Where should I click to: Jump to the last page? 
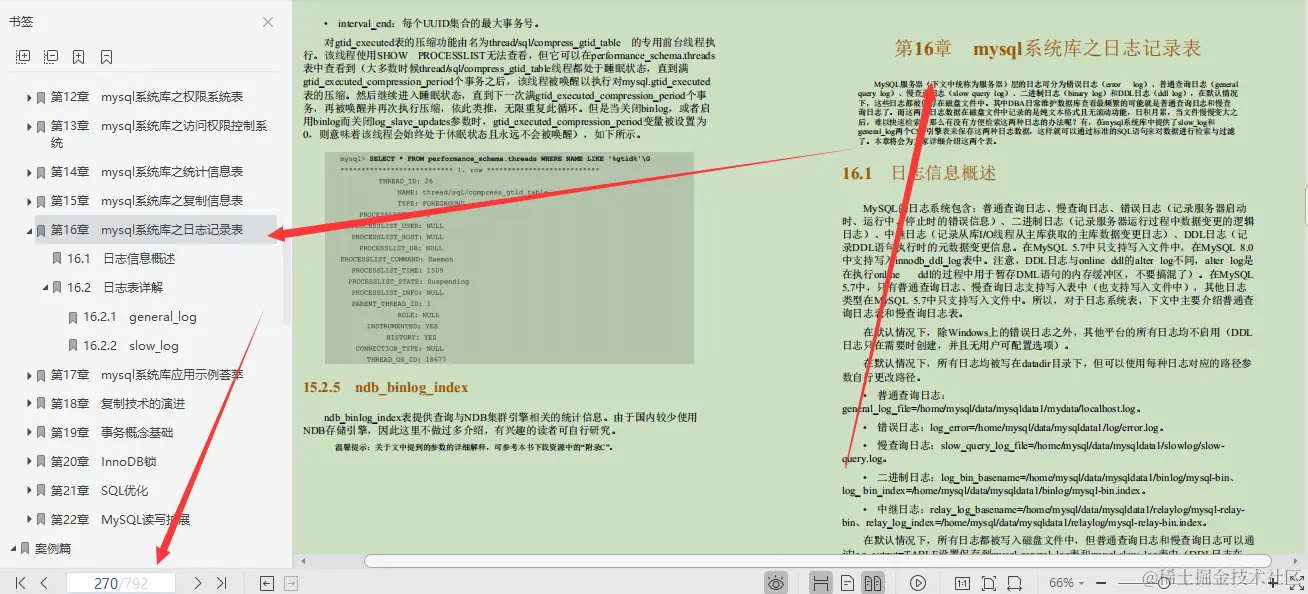pyautogui.click(x=222, y=582)
